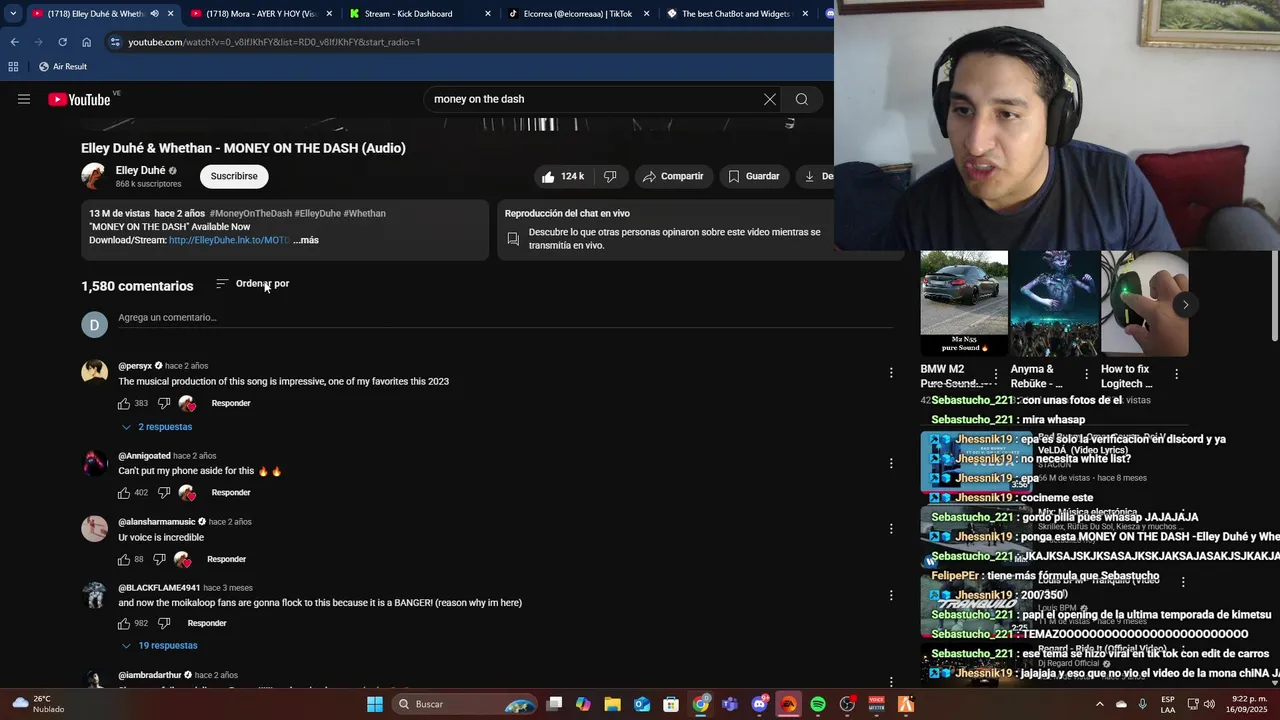Open options menu for @alansharmamusic comment
The height and width of the screenshot is (720, 1280).
(891, 529)
